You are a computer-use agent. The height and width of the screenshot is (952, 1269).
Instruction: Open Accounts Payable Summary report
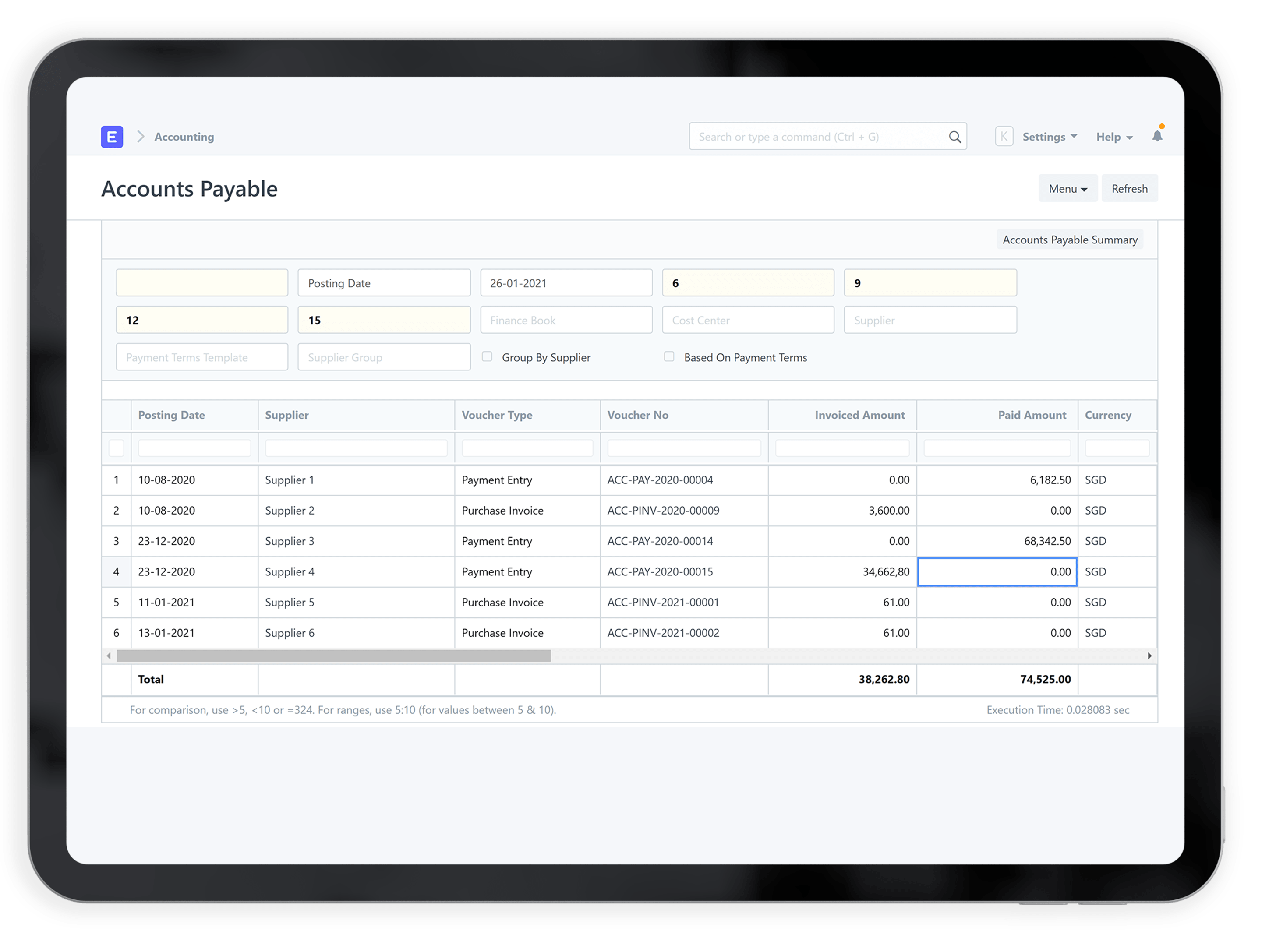coord(1069,239)
